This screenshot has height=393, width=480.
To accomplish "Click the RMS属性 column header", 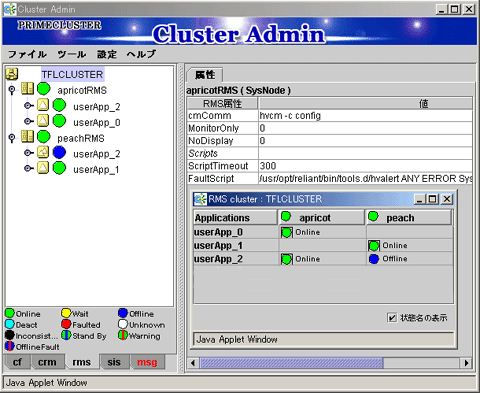I will click(x=223, y=104).
